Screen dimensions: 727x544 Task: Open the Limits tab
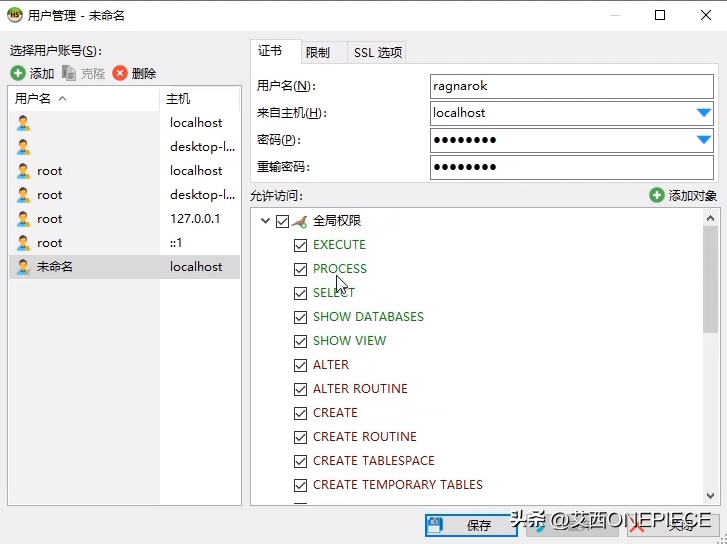click(x=317, y=52)
